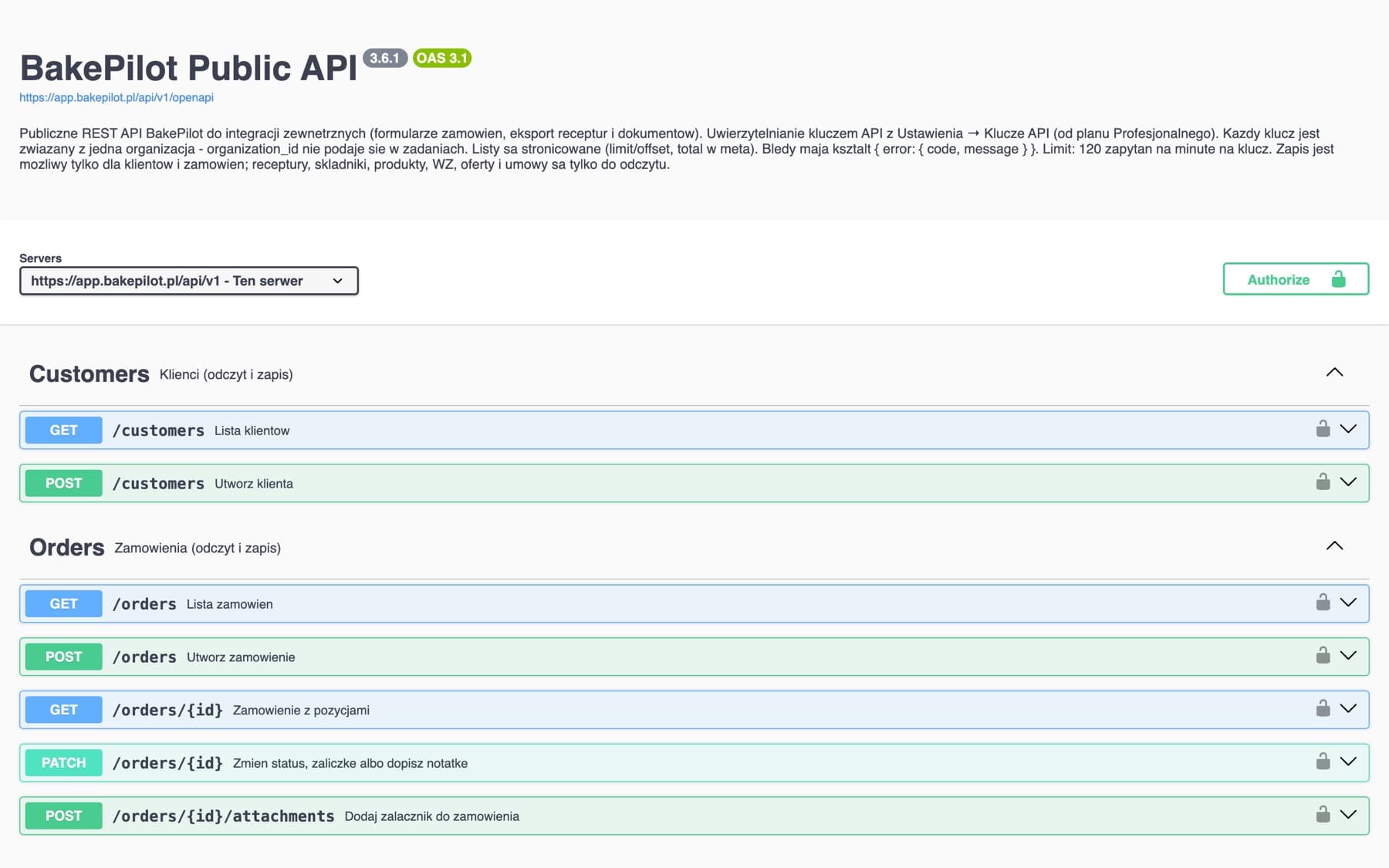Click the POST badge for attachments endpoint
Screen dimensions: 1389x868
(63, 816)
